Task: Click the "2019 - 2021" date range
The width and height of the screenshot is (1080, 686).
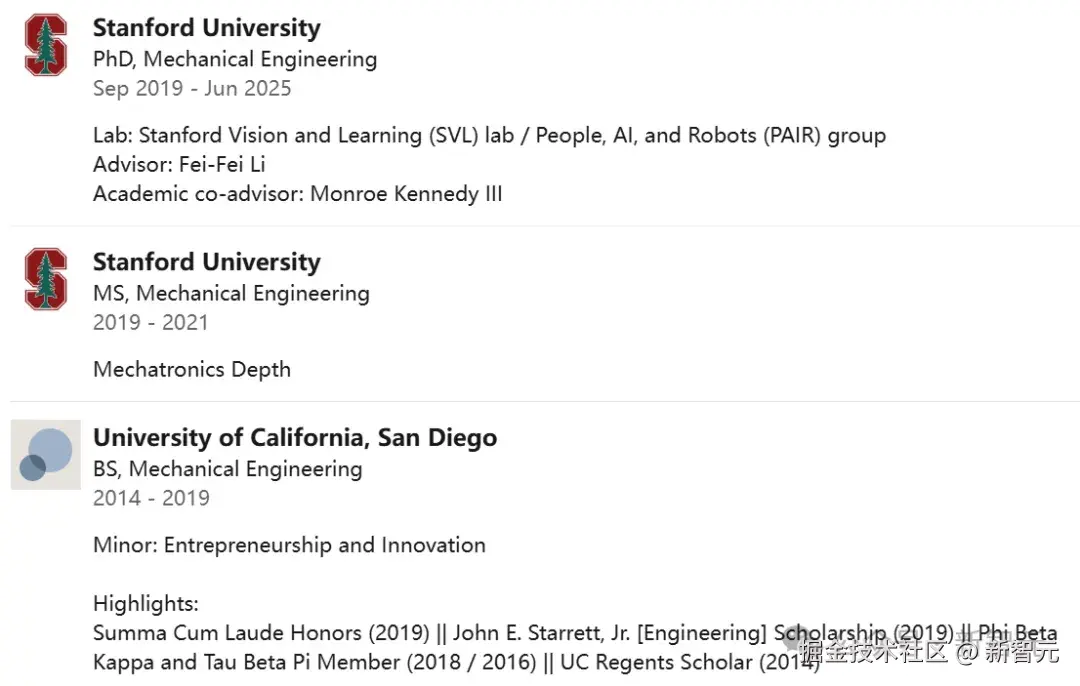Action: pyautogui.click(x=151, y=322)
